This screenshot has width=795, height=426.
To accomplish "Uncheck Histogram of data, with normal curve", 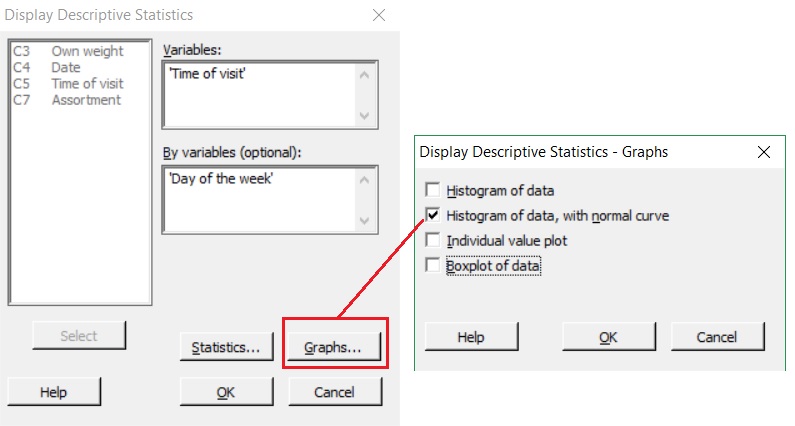I will click(432, 215).
